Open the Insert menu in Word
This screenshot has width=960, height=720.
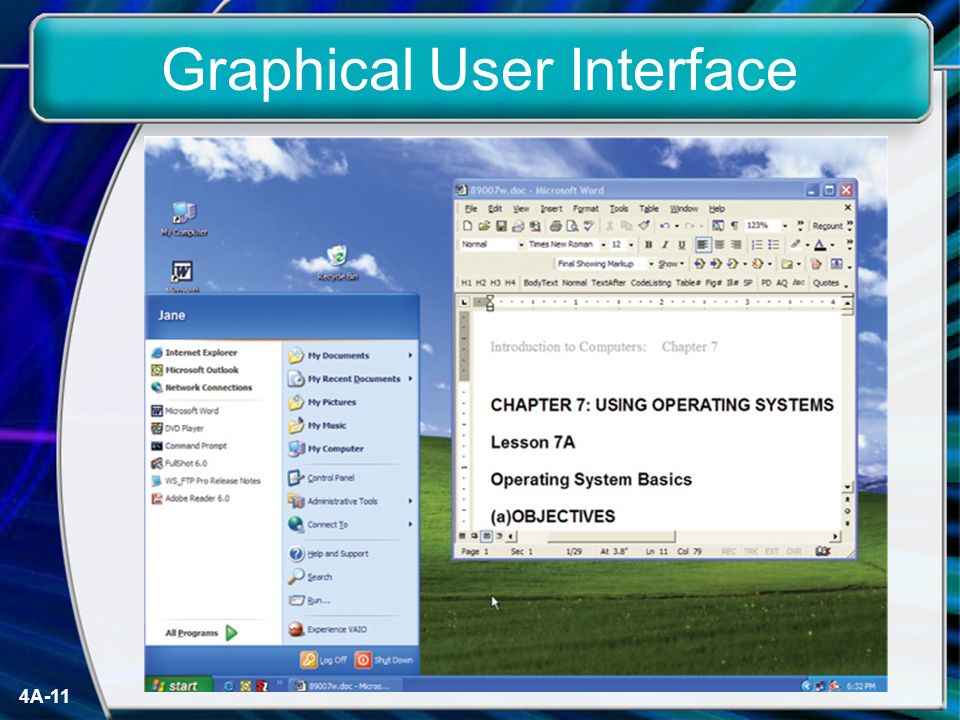click(551, 209)
